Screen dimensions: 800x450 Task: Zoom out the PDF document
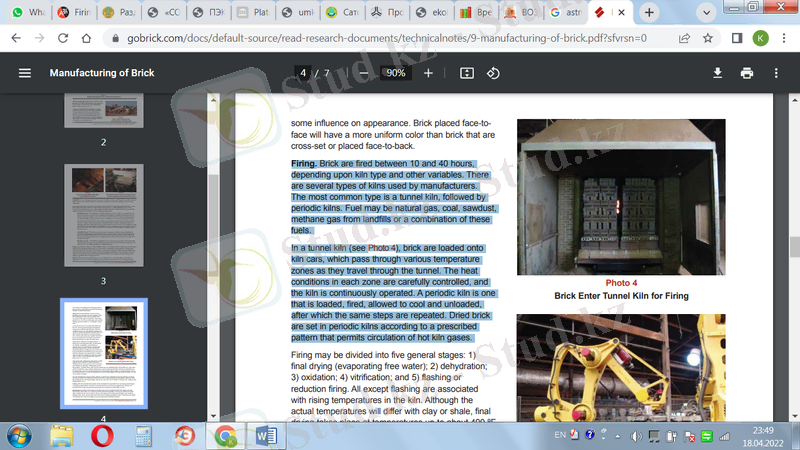point(362,73)
